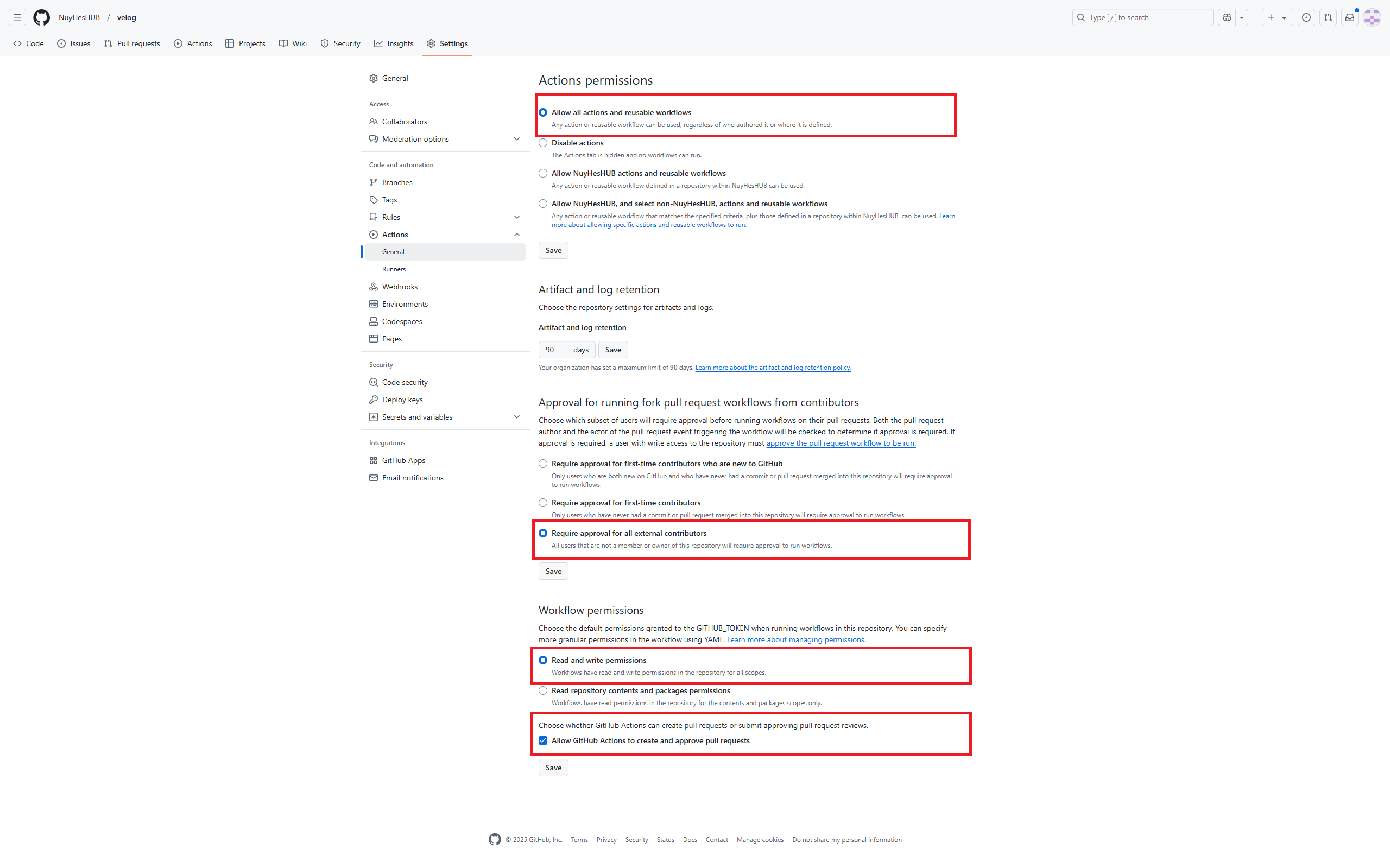
Task: Open the footer Docs link
Action: (690, 840)
